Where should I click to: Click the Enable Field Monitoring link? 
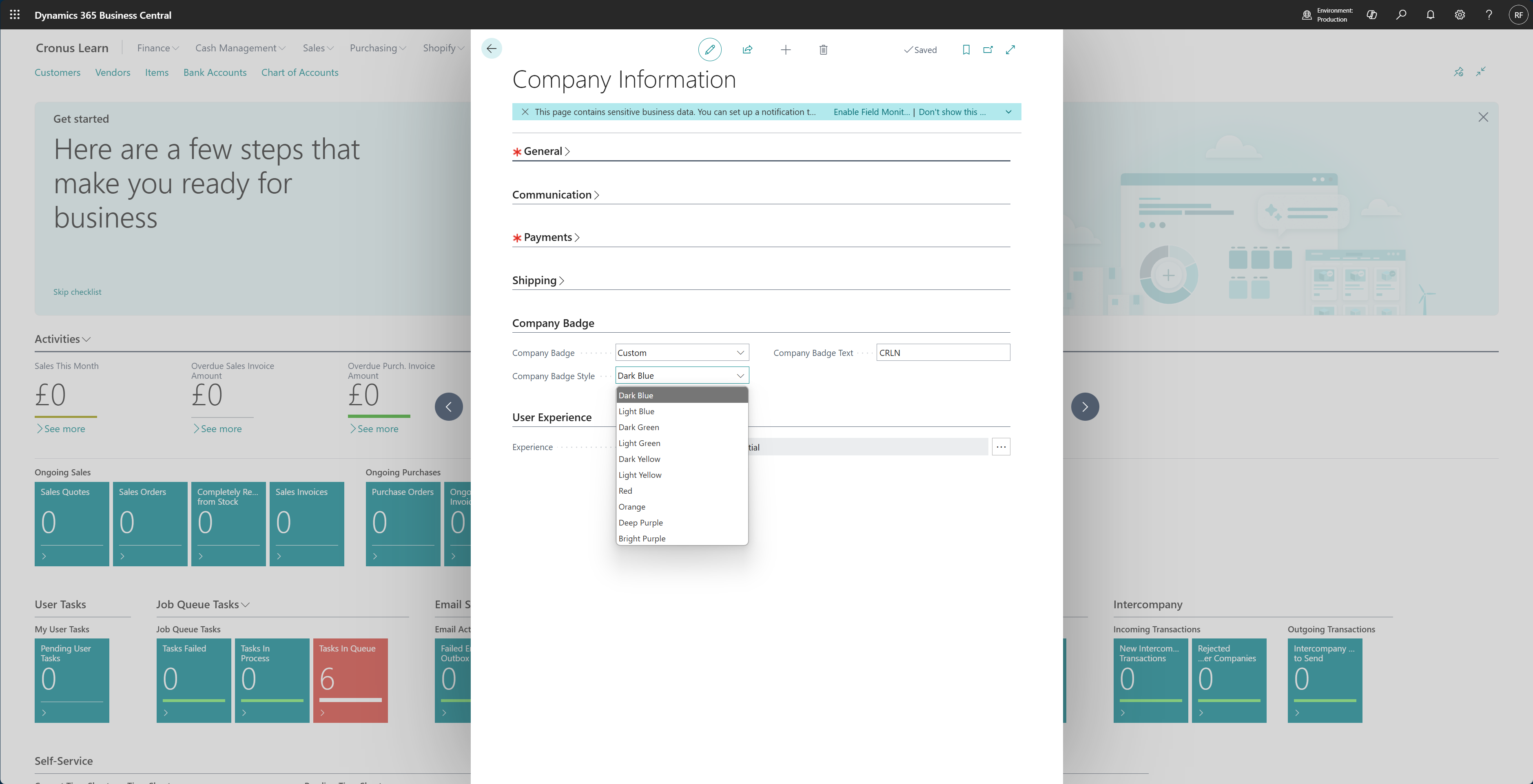pyautogui.click(x=871, y=112)
